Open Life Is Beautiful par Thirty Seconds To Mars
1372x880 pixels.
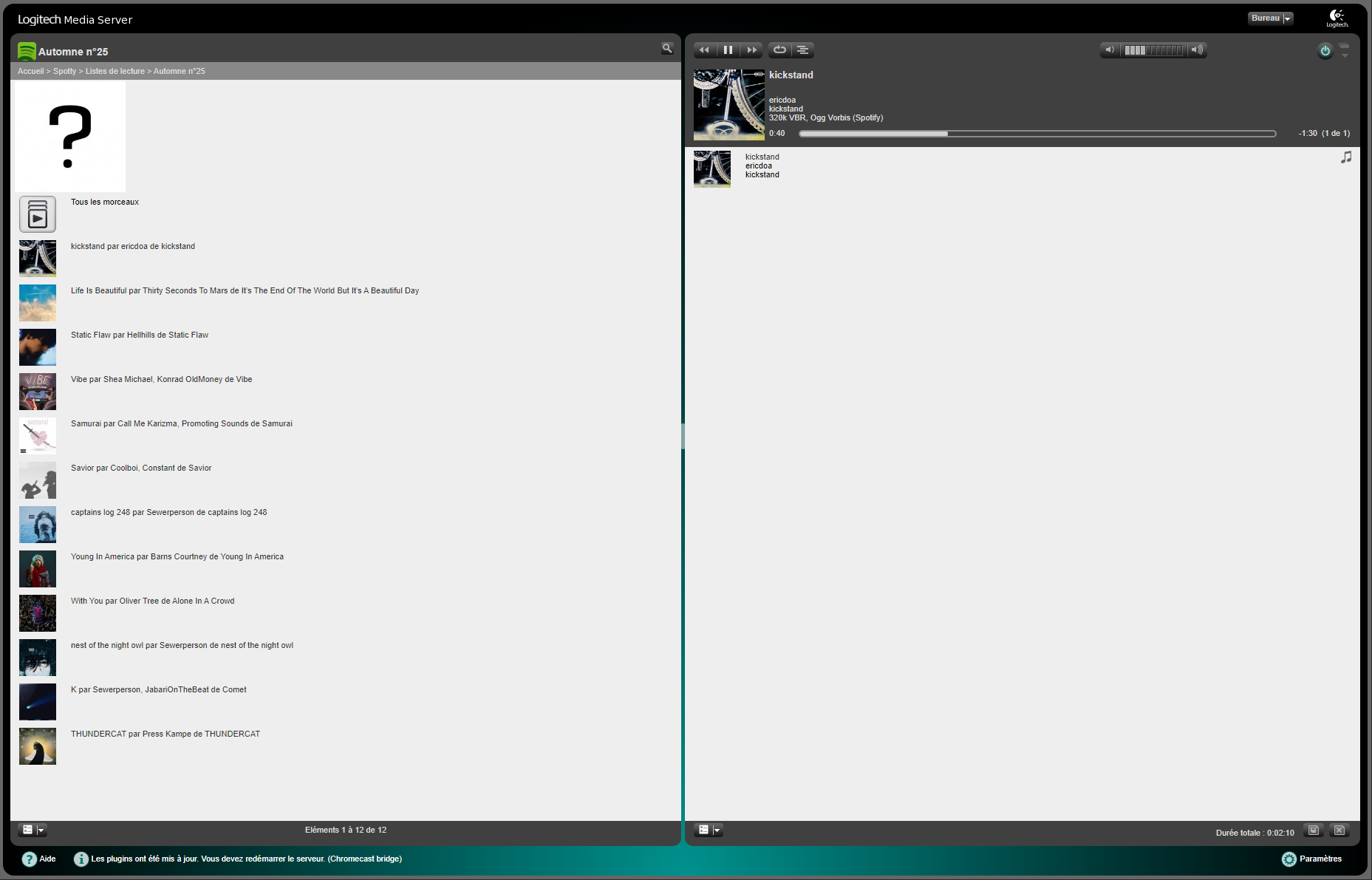(245, 290)
